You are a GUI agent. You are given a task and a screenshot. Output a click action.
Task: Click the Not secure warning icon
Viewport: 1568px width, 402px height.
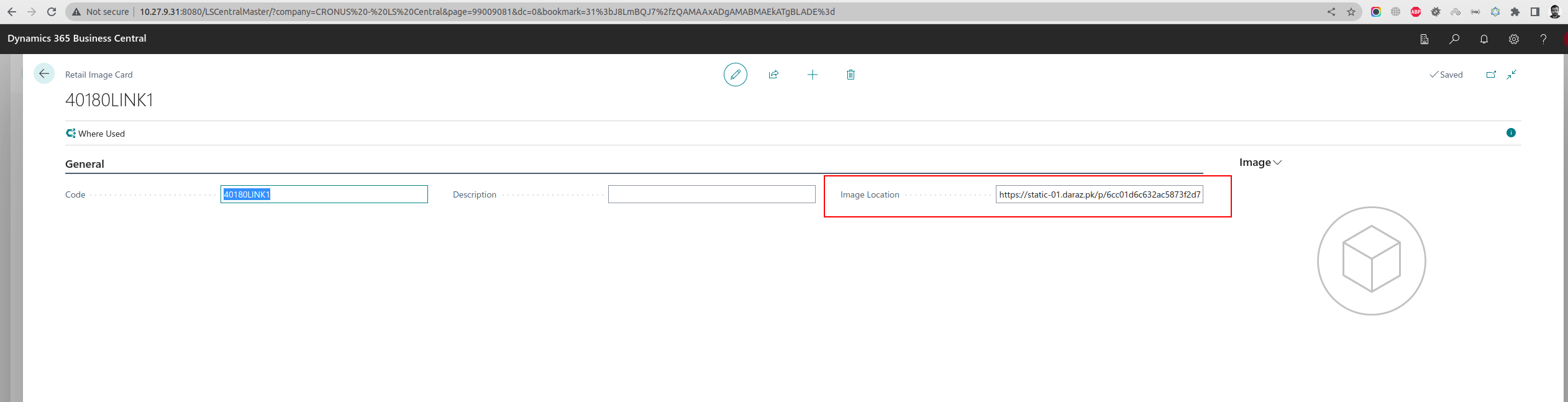76,12
